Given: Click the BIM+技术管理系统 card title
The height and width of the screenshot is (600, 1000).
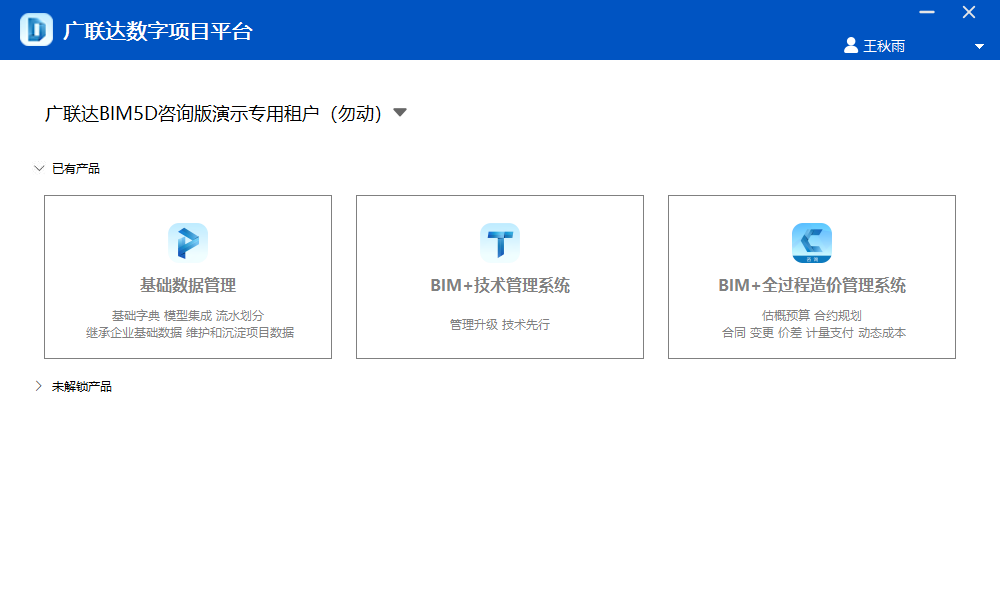Looking at the screenshot, I should 499,285.
